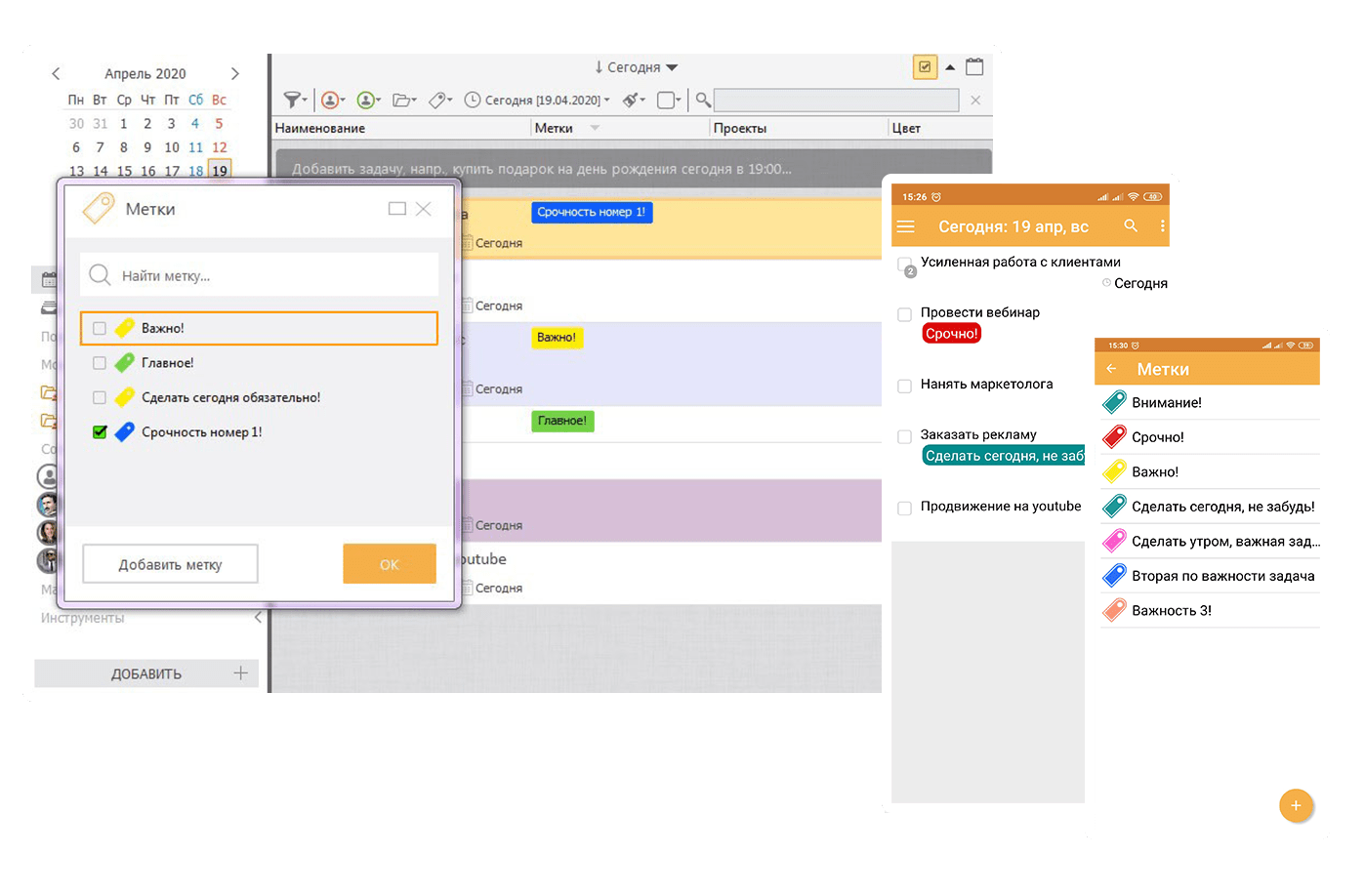Tick the 'Главное!' tag checkbox

tap(100, 363)
